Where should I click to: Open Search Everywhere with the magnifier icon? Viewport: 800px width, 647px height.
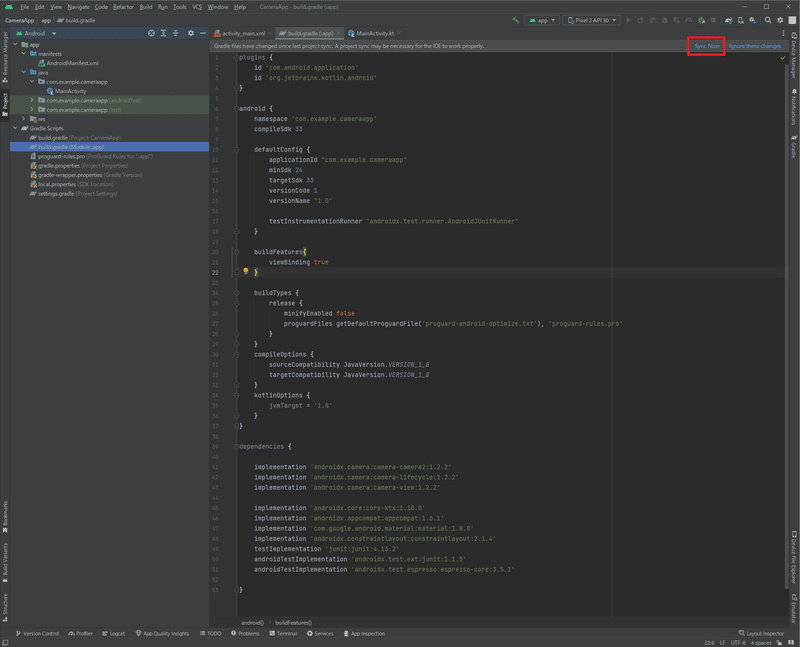[766, 18]
